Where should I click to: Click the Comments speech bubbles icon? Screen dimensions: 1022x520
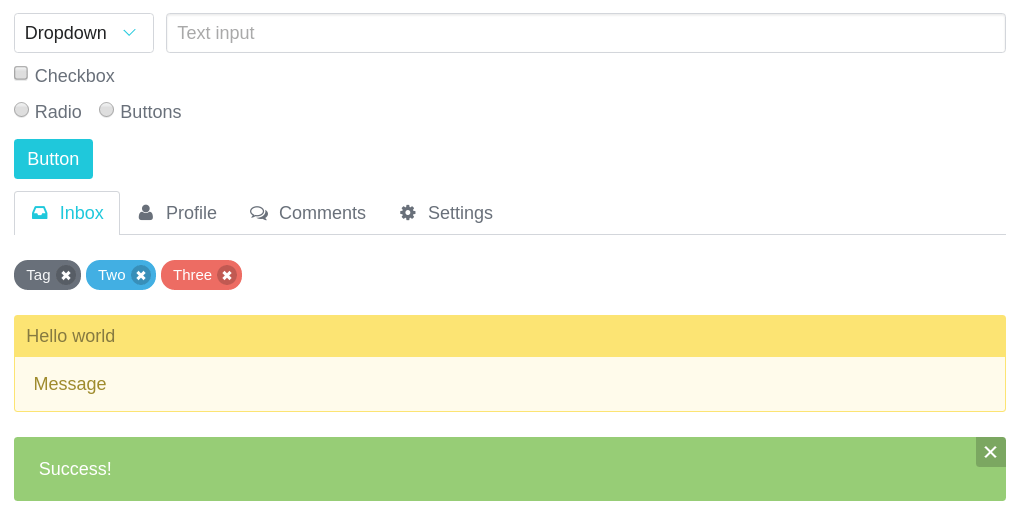[x=259, y=213]
